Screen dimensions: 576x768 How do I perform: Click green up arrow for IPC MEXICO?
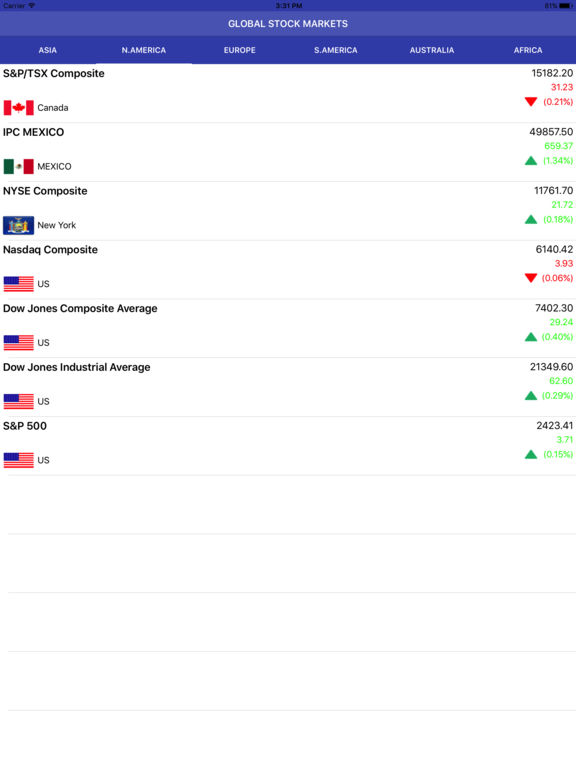531,161
